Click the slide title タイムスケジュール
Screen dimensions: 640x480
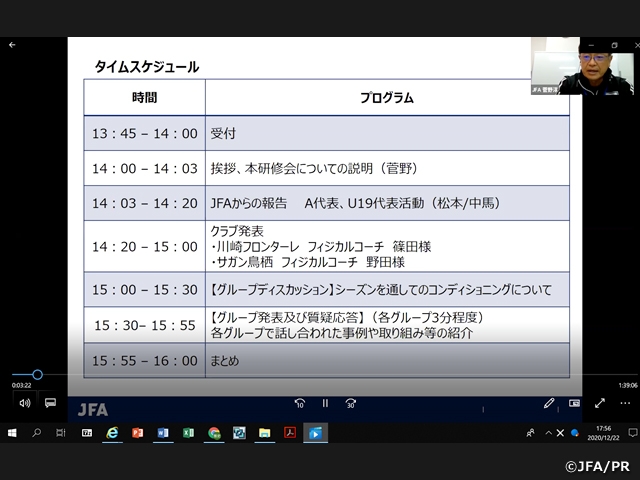pos(147,67)
